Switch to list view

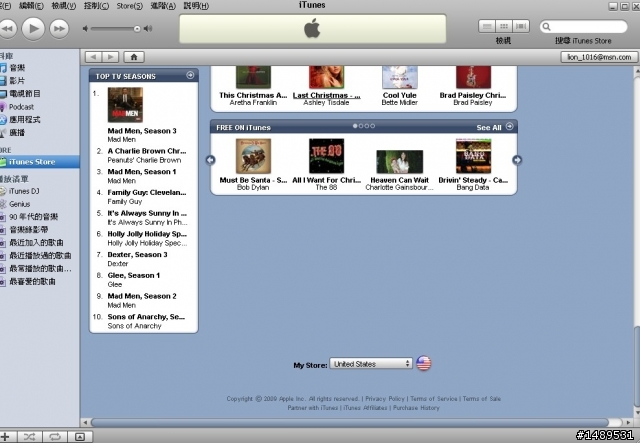coord(487,27)
